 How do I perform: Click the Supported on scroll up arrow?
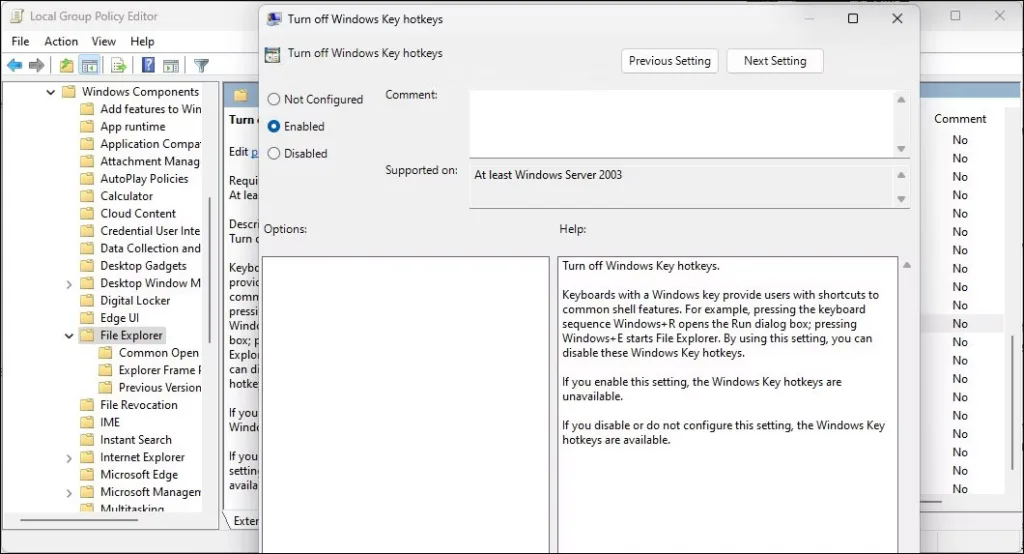click(x=901, y=175)
